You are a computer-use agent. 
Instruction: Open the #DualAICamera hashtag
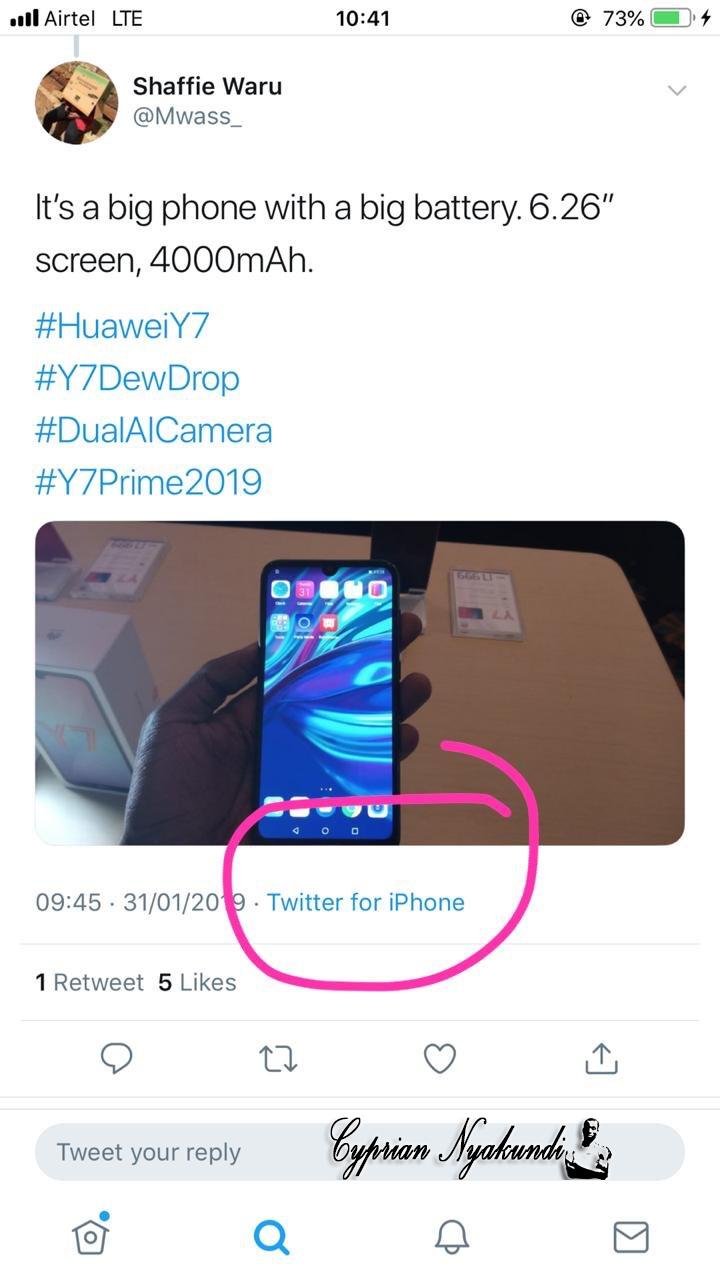click(153, 430)
